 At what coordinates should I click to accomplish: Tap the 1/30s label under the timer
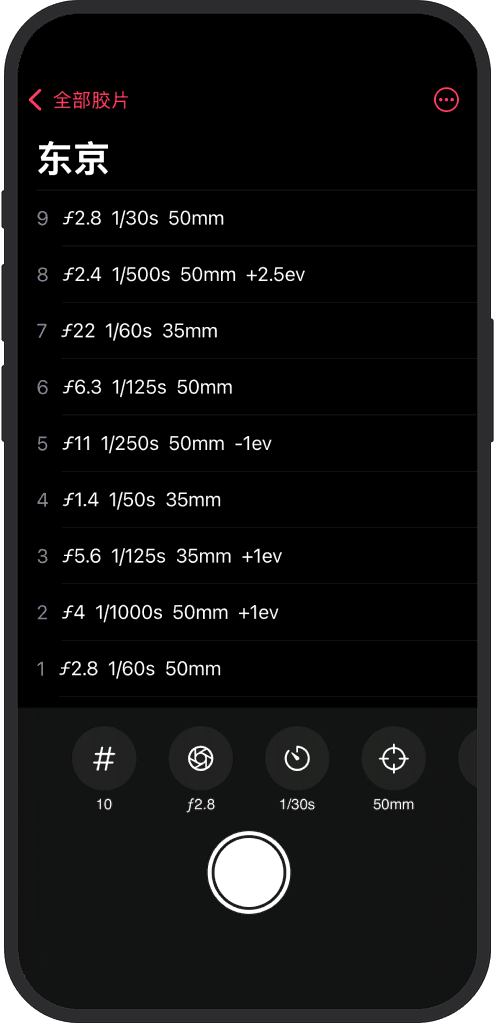tap(297, 805)
